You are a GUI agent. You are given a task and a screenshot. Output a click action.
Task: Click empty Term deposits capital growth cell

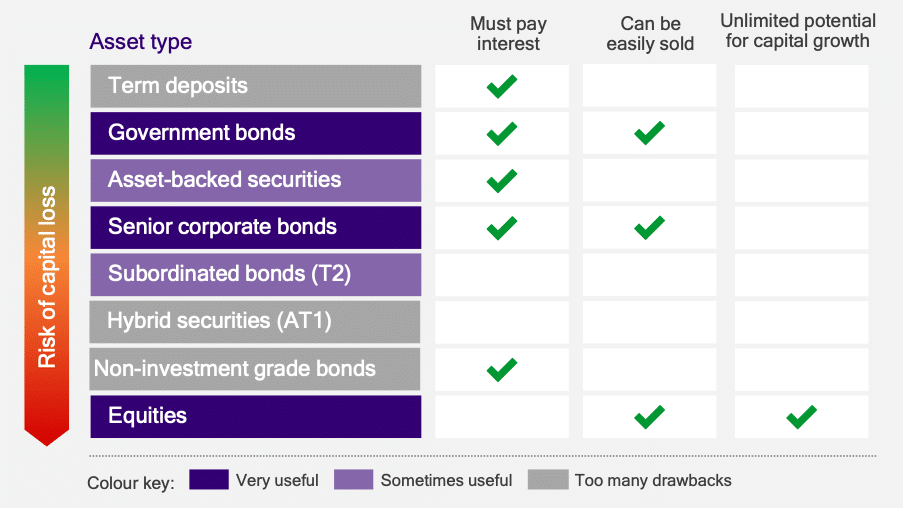(x=801, y=86)
